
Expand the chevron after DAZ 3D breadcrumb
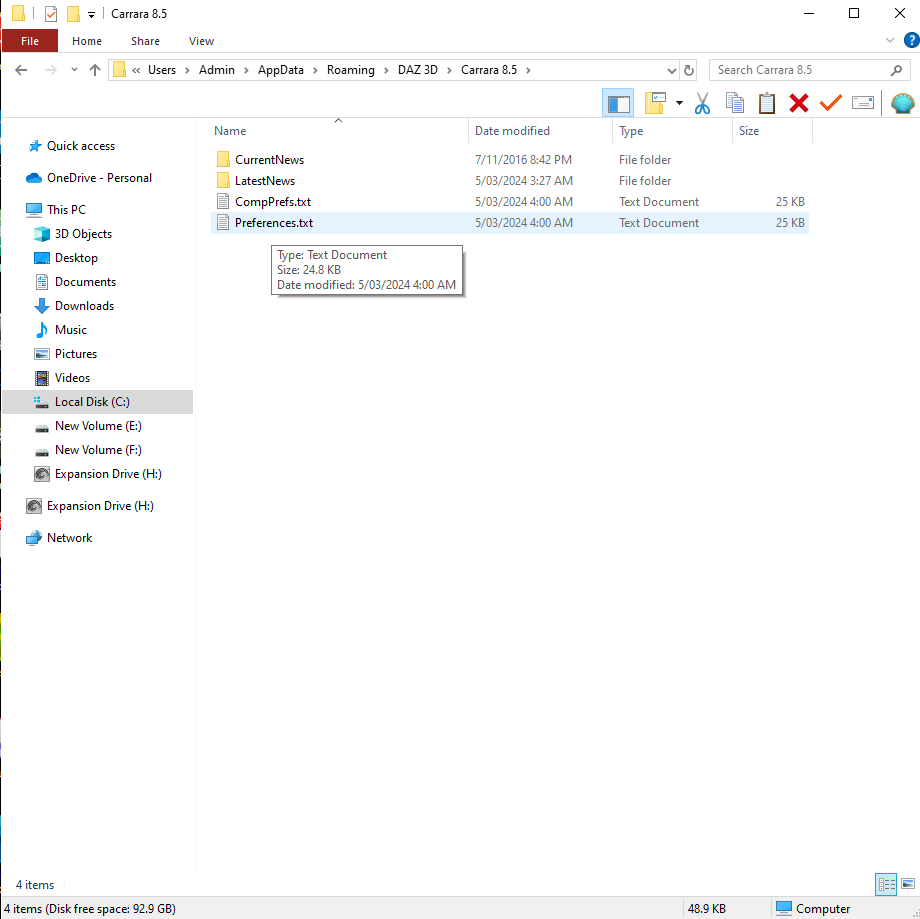(449, 70)
